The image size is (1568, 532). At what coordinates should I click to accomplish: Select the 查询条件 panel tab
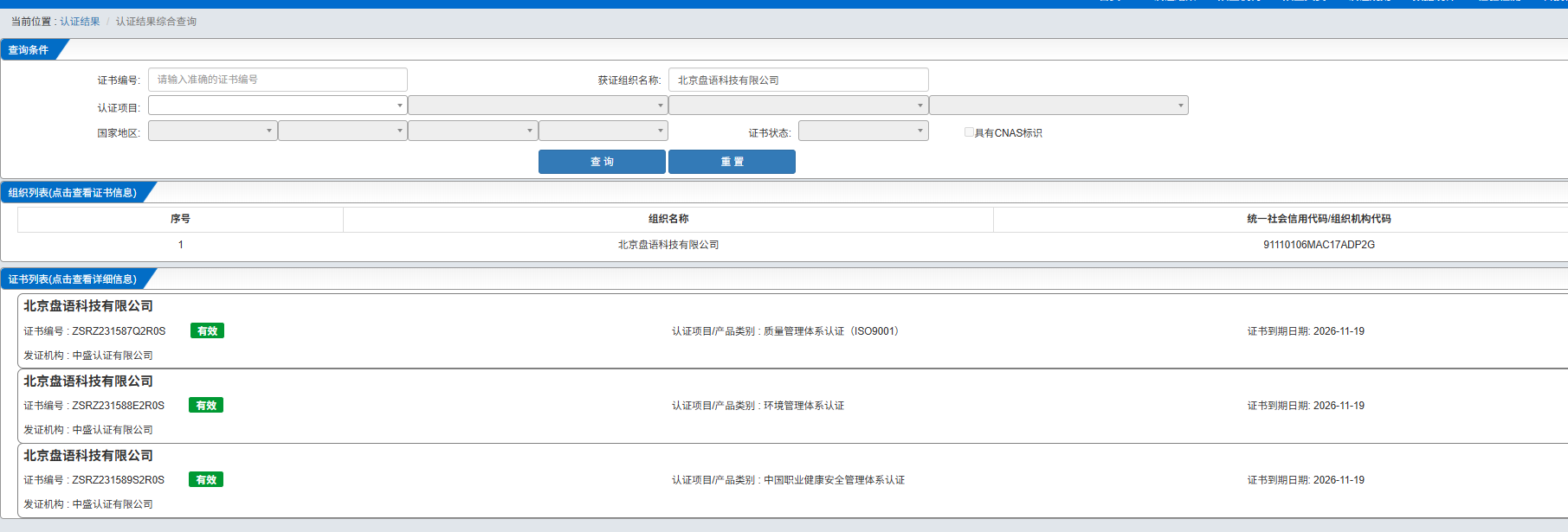pos(29,50)
